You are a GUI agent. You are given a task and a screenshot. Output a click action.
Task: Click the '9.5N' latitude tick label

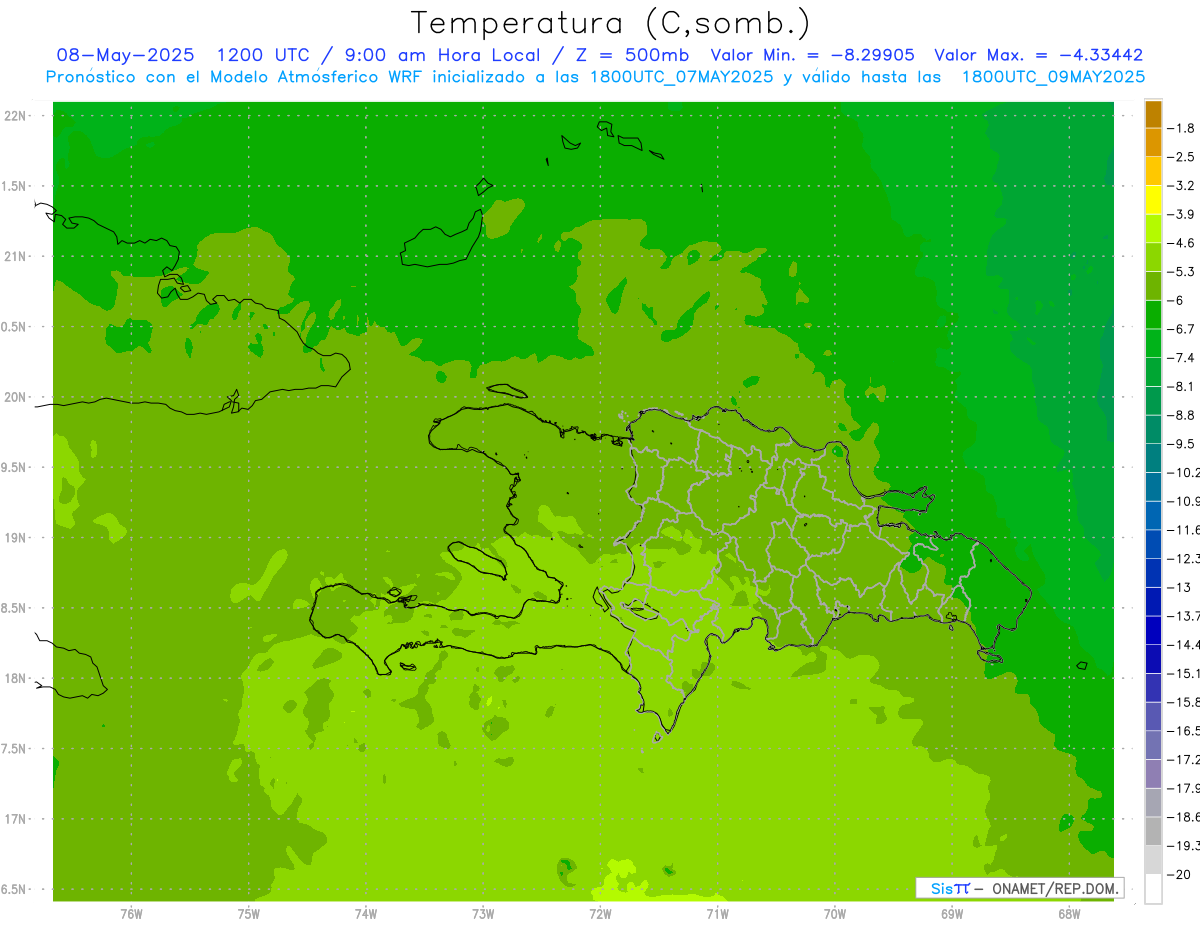[13, 468]
